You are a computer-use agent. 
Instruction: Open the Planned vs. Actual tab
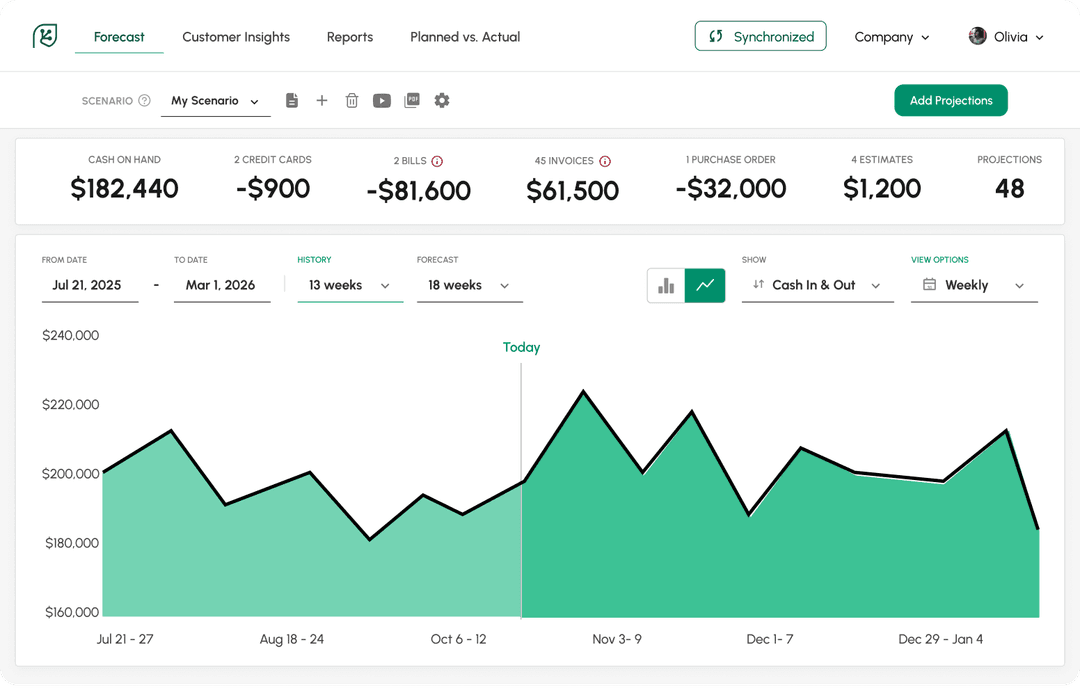point(465,37)
